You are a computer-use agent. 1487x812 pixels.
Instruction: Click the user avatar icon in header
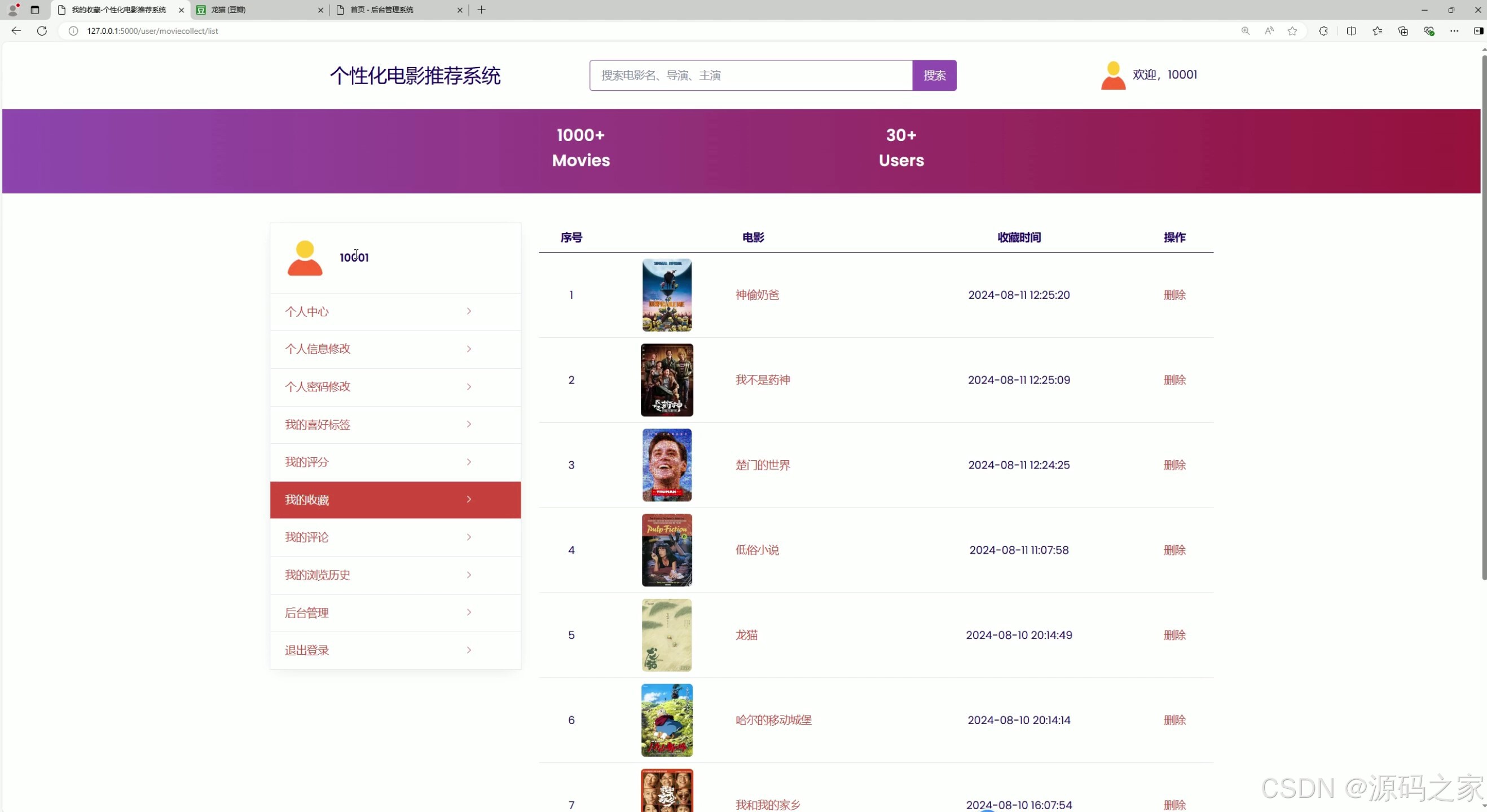[1113, 76]
